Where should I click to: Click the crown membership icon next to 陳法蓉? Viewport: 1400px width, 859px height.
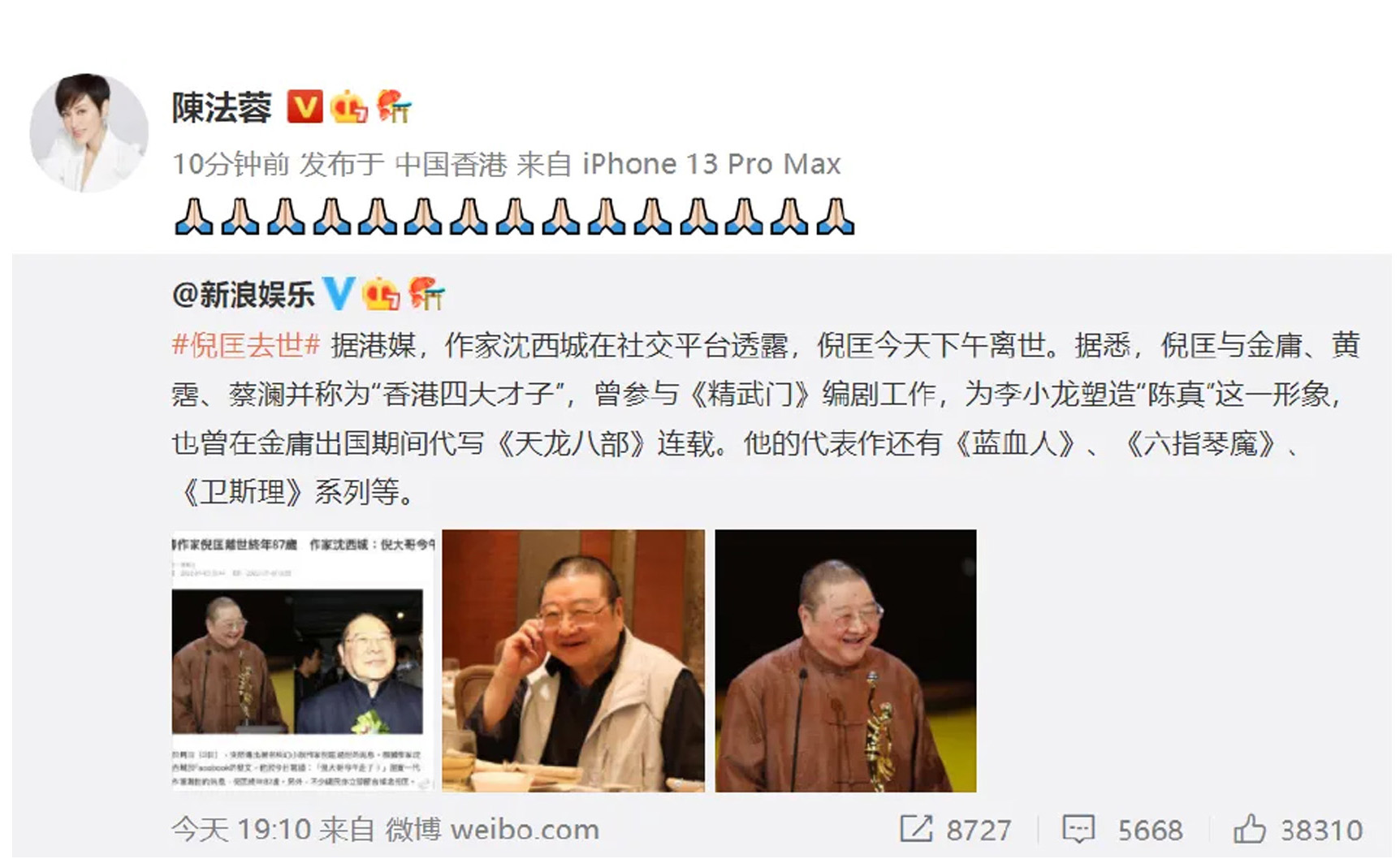pos(349,106)
